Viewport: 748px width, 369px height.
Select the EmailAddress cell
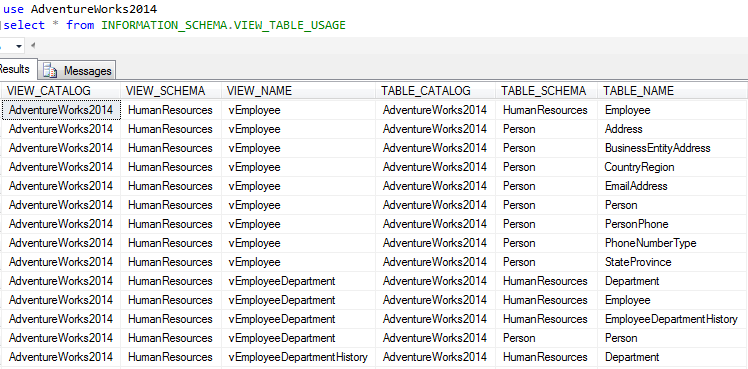[x=673, y=186]
